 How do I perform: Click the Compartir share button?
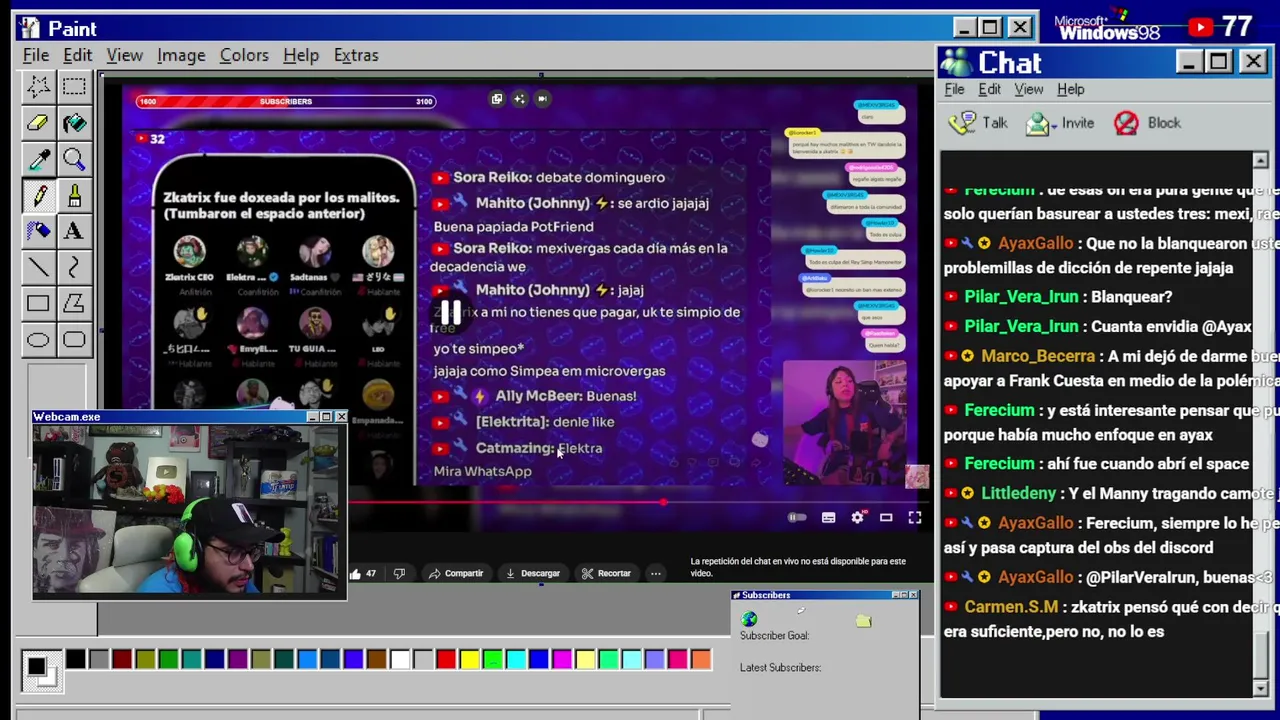click(456, 573)
